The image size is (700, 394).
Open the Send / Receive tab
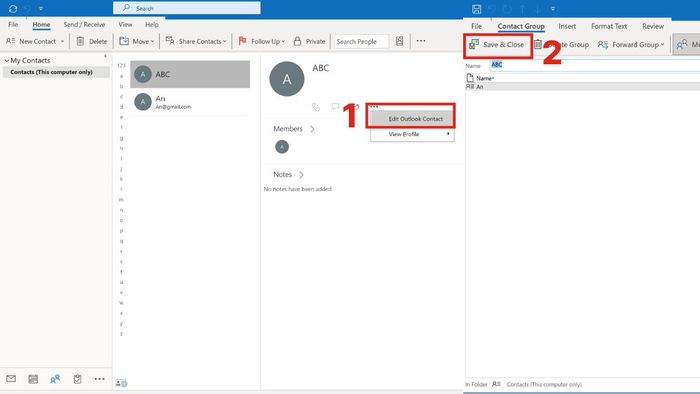(x=84, y=25)
